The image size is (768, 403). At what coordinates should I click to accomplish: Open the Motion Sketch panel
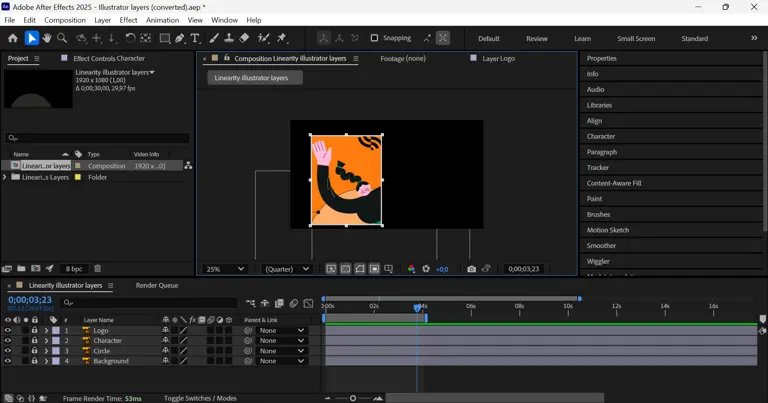[608, 230]
